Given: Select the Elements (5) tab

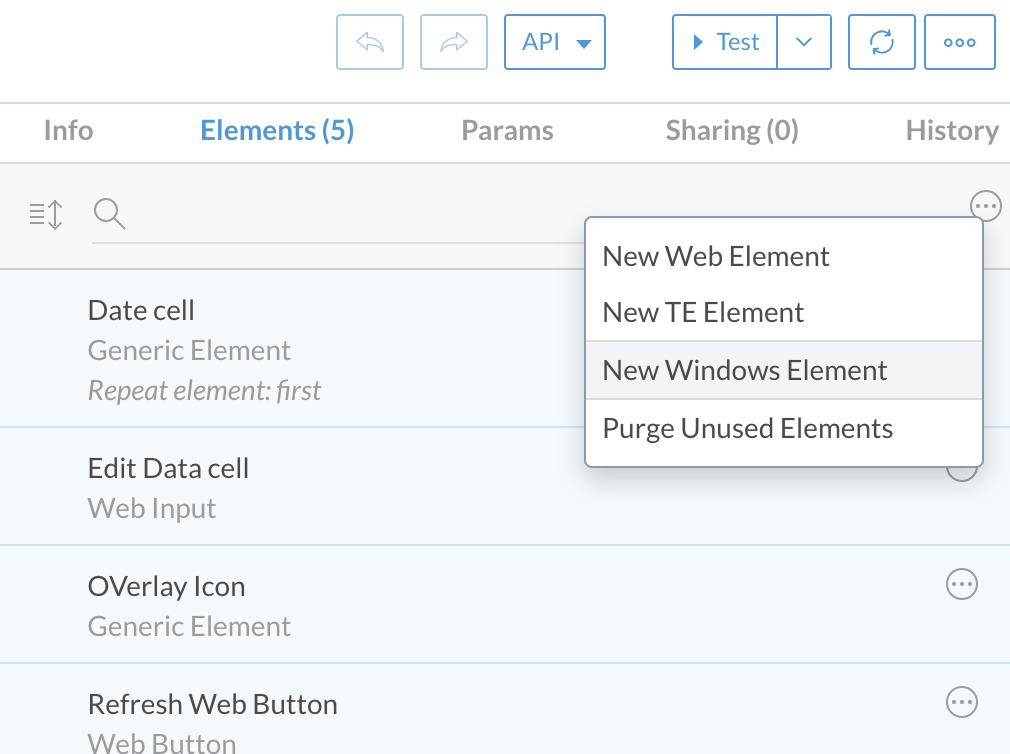Looking at the screenshot, I should [x=277, y=131].
